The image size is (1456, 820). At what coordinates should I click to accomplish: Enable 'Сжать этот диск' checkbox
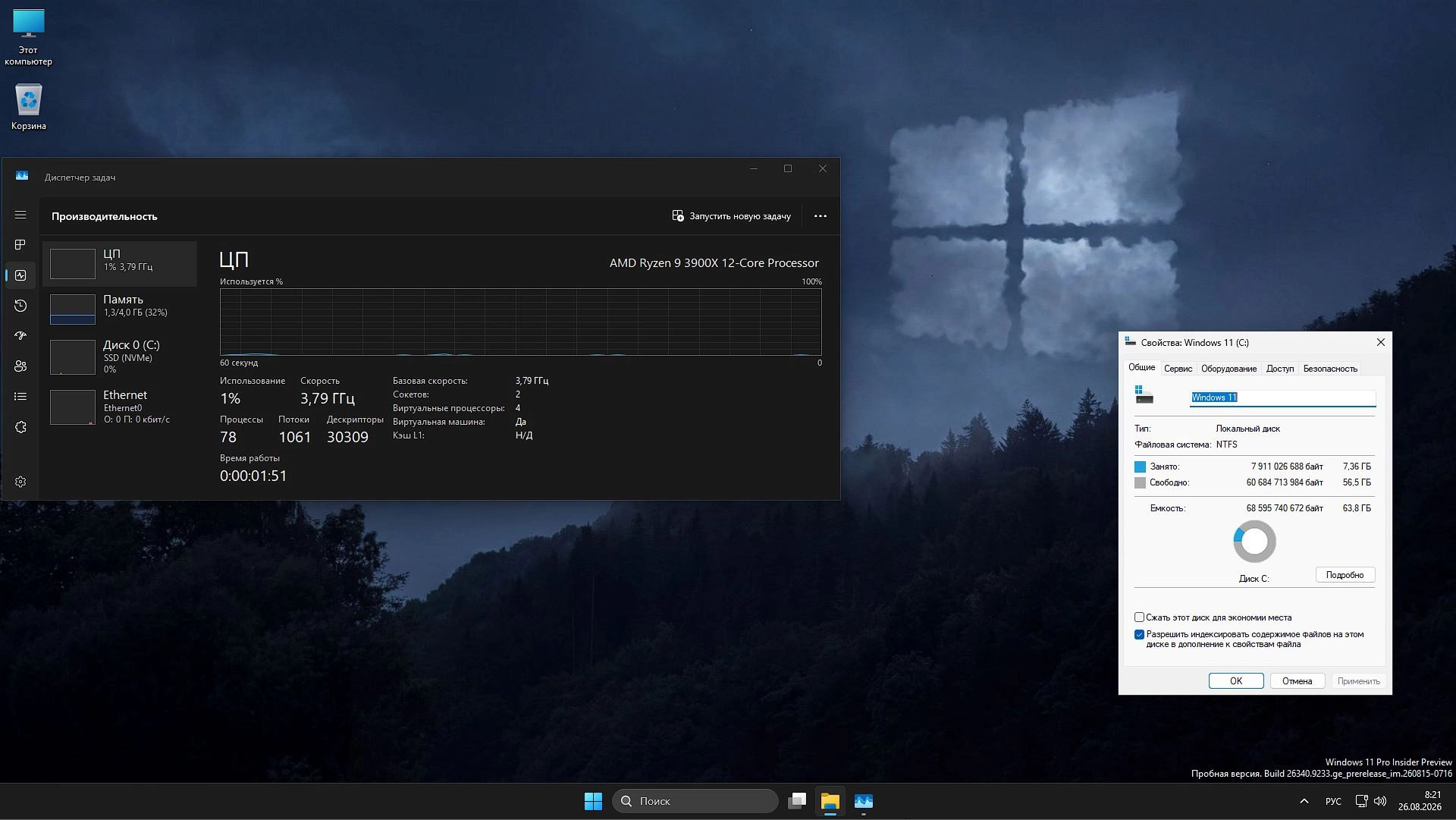tap(1139, 617)
